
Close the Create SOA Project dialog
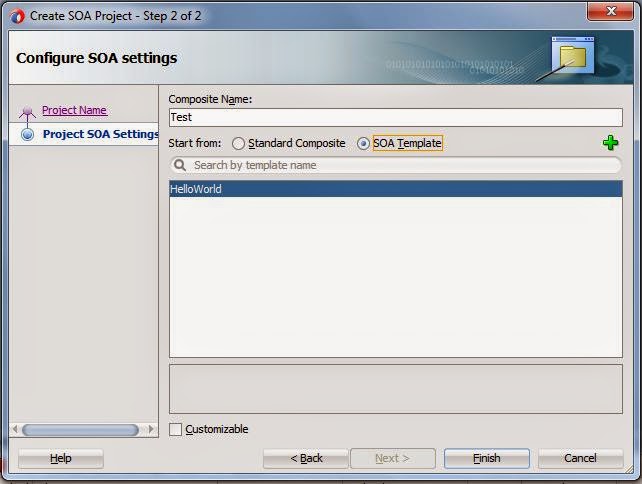tap(610, 11)
